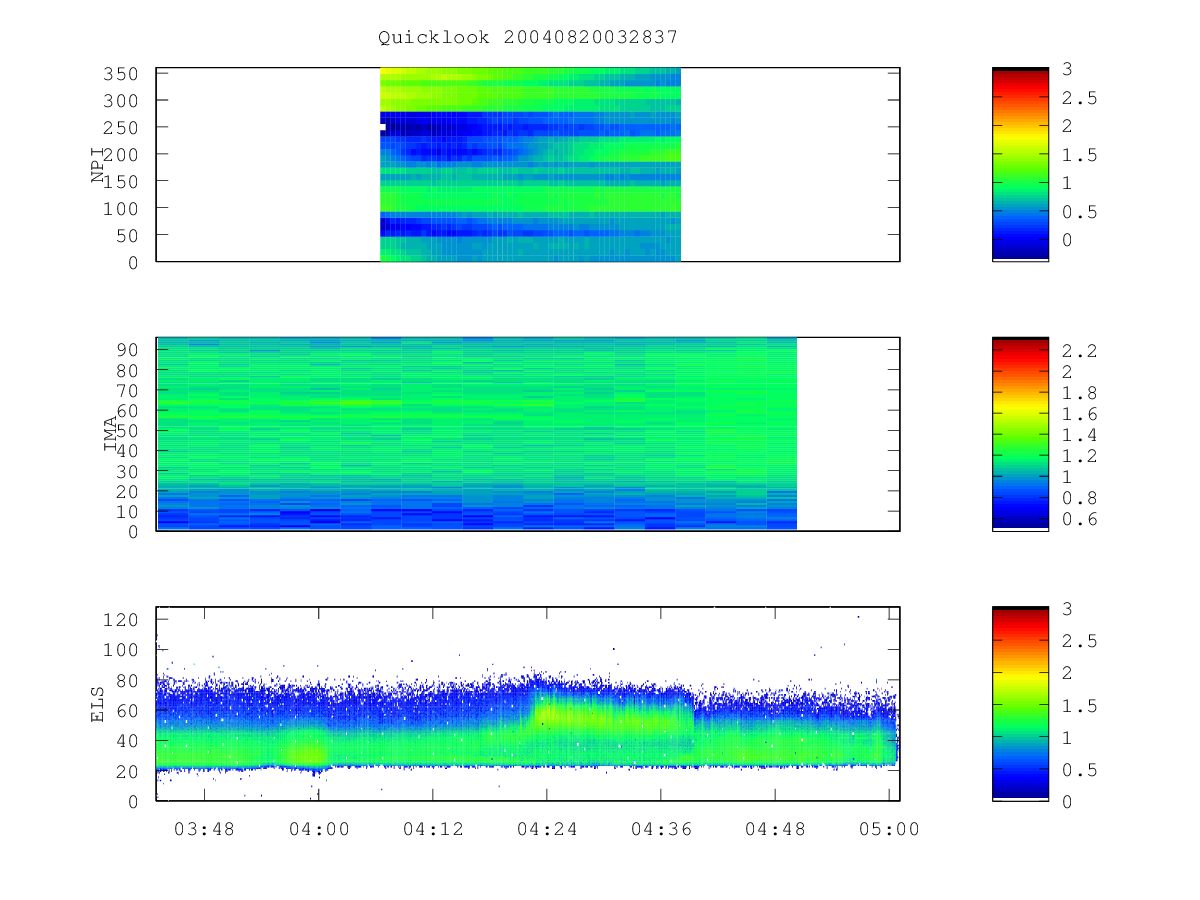
Task: Click the 0.5 label on ELS color bar
Action: (1079, 770)
